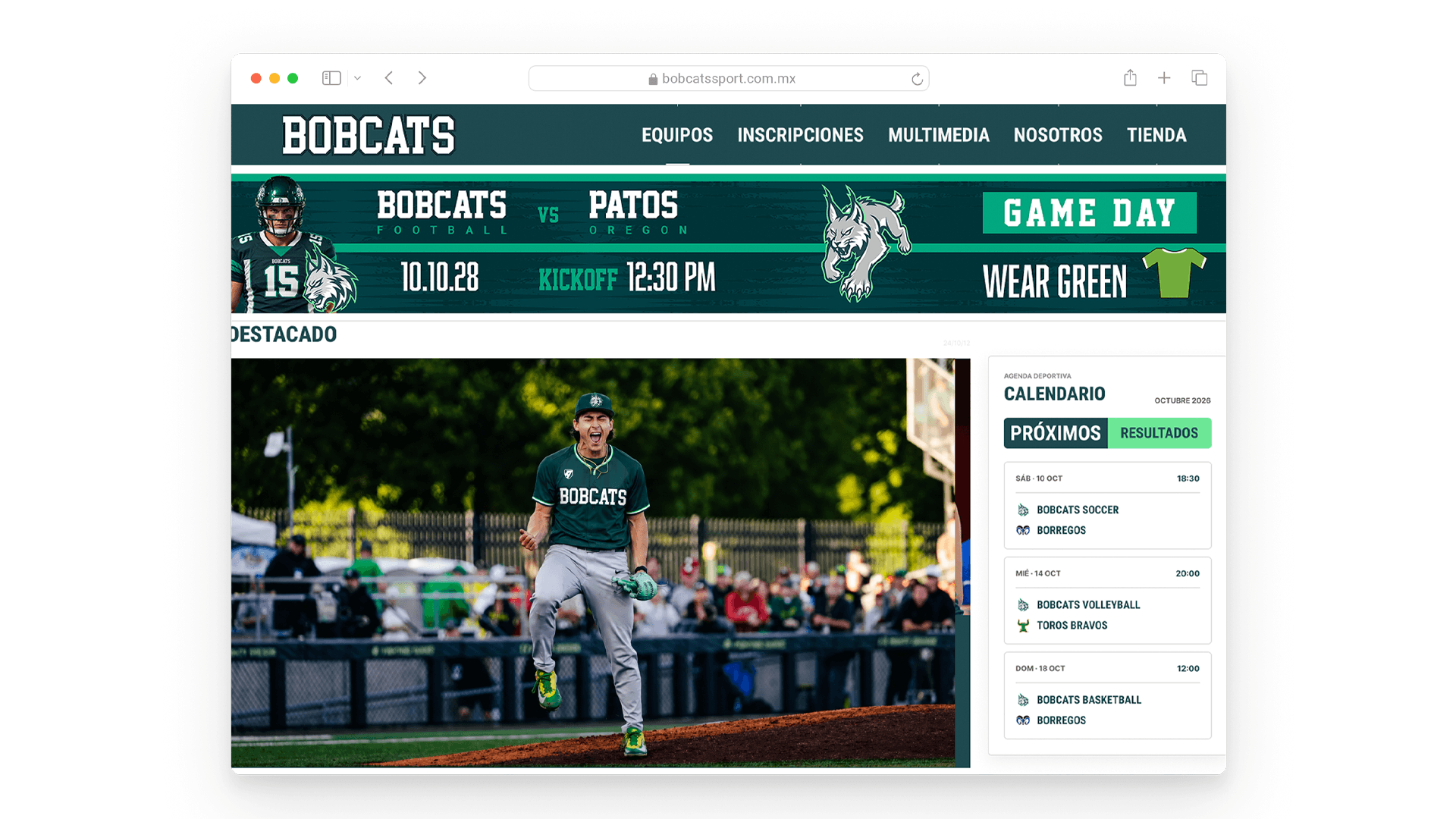Screen dimensions: 1456x819
Task: Go to the TIENDA page
Action: [x=1156, y=135]
